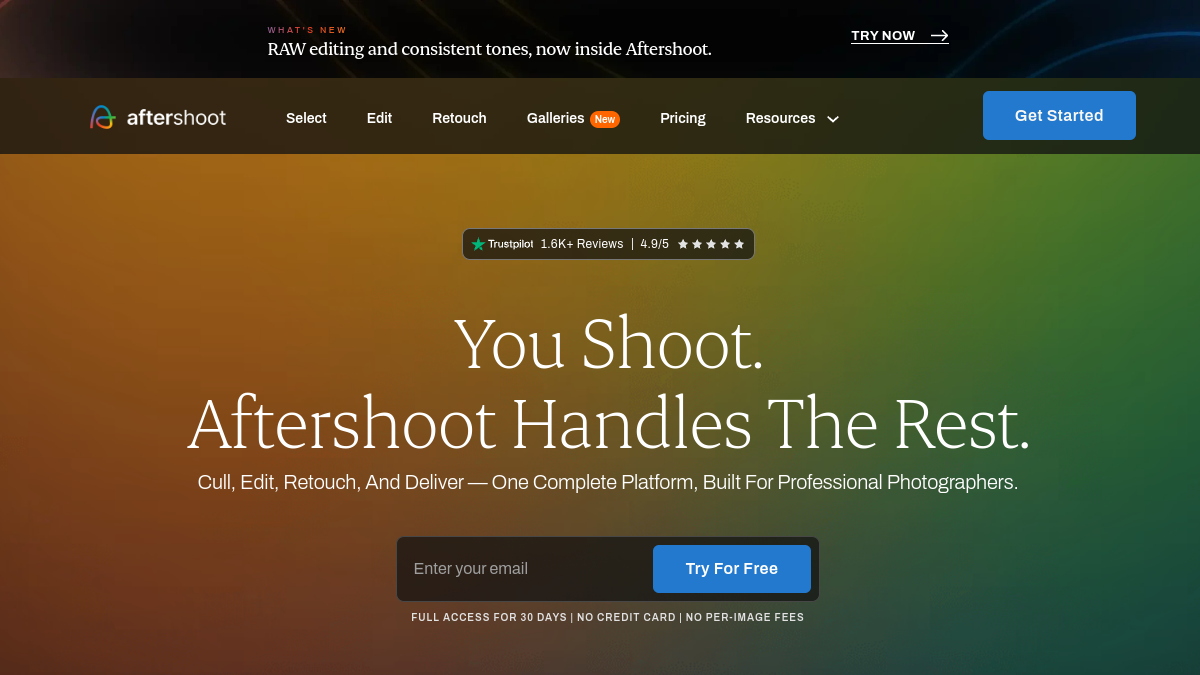Focus the Enter your email field
The height and width of the screenshot is (675, 1200).
pos(525,569)
